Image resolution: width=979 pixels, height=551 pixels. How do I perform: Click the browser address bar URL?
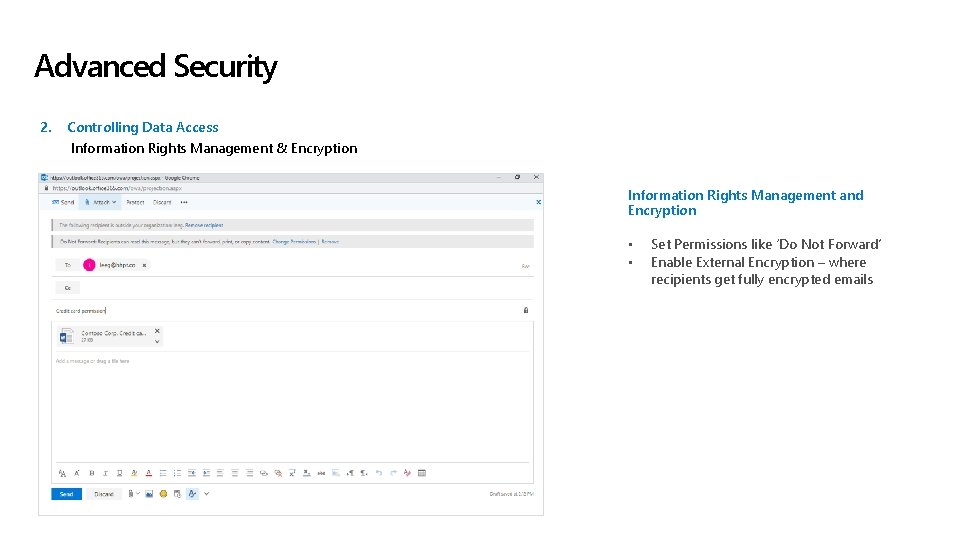click(x=117, y=188)
